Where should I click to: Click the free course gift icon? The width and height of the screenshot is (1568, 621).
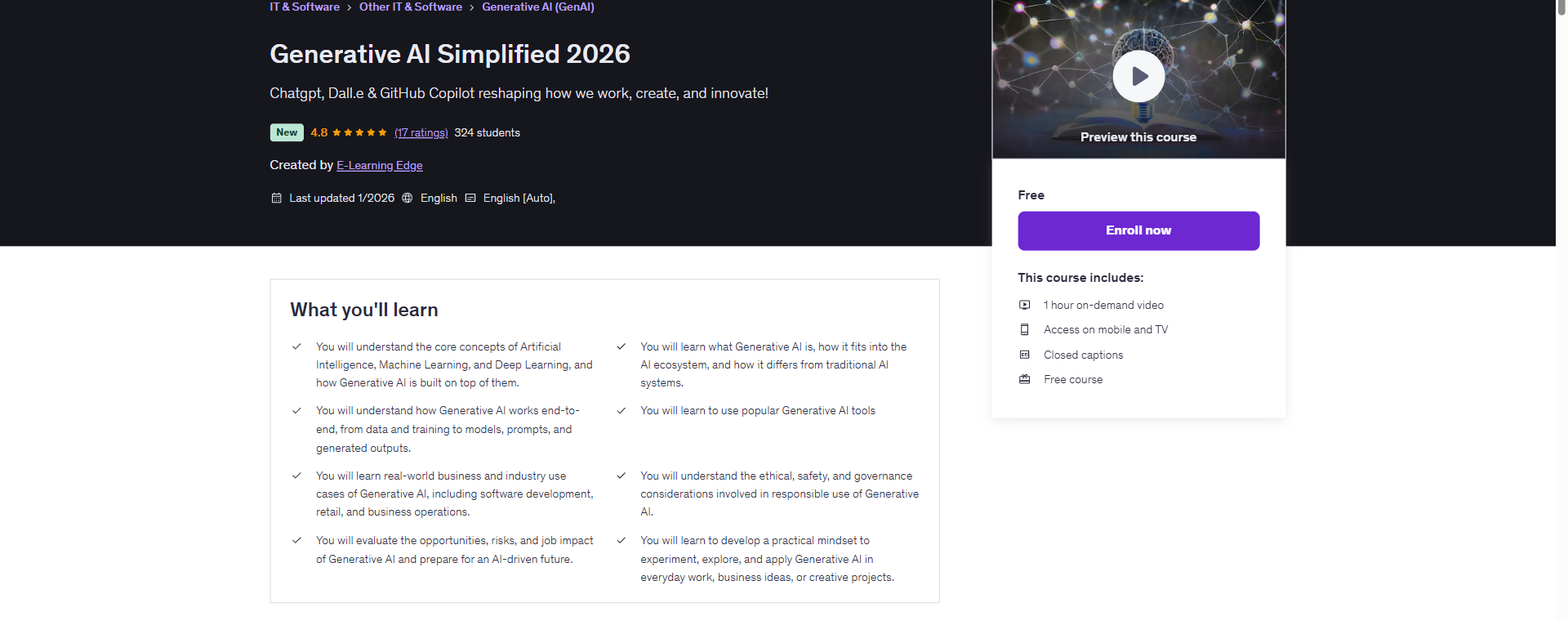[x=1024, y=379]
